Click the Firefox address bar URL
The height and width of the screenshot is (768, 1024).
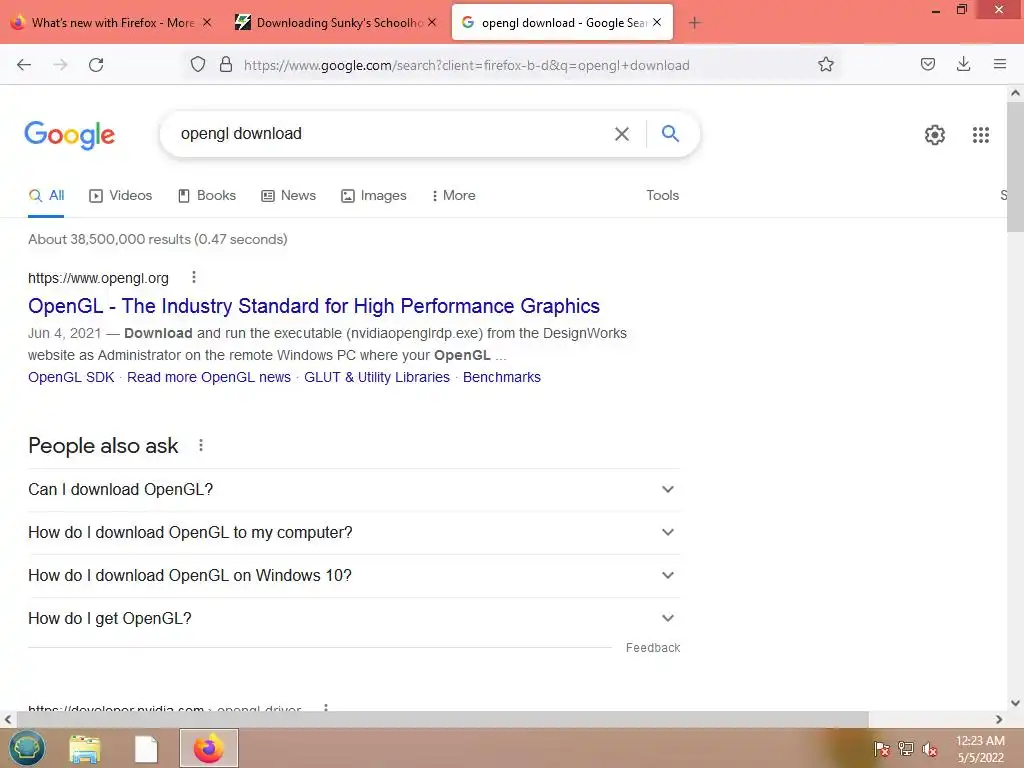(x=466, y=65)
